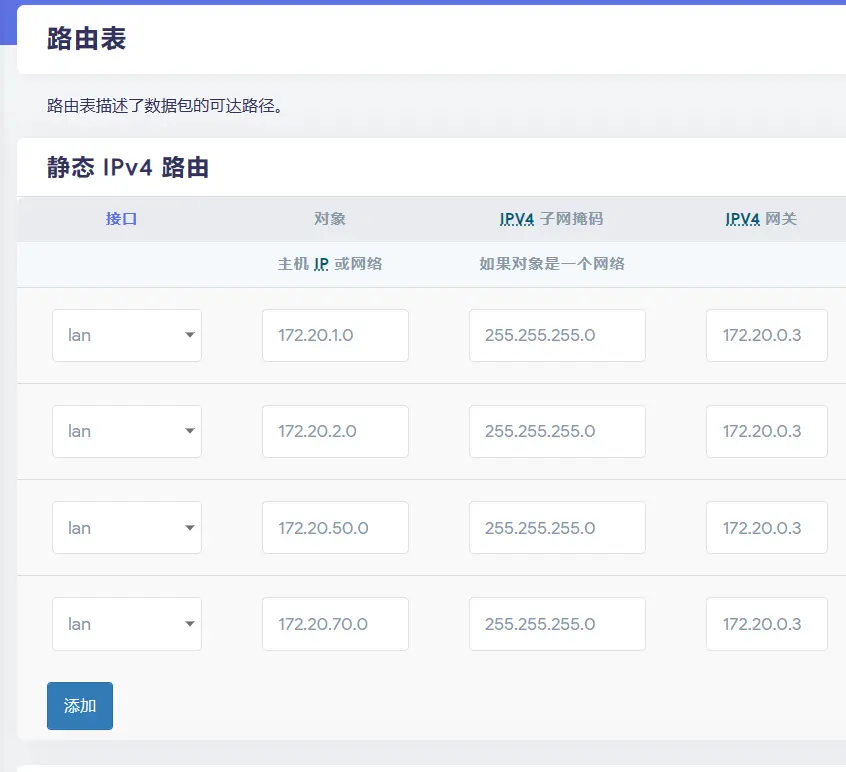Click gateway field in the 172.20.70.0 row
Viewport: 846px width, 772px height.
[766, 624]
